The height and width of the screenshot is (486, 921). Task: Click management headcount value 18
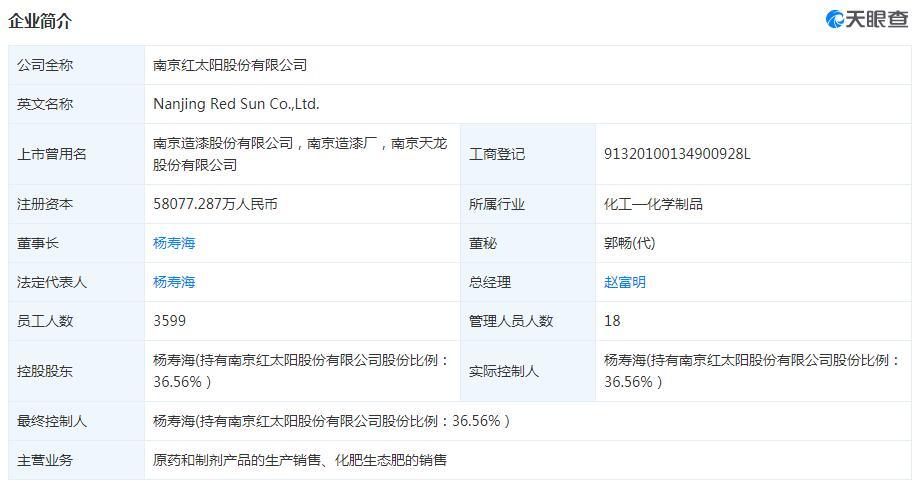tap(612, 321)
